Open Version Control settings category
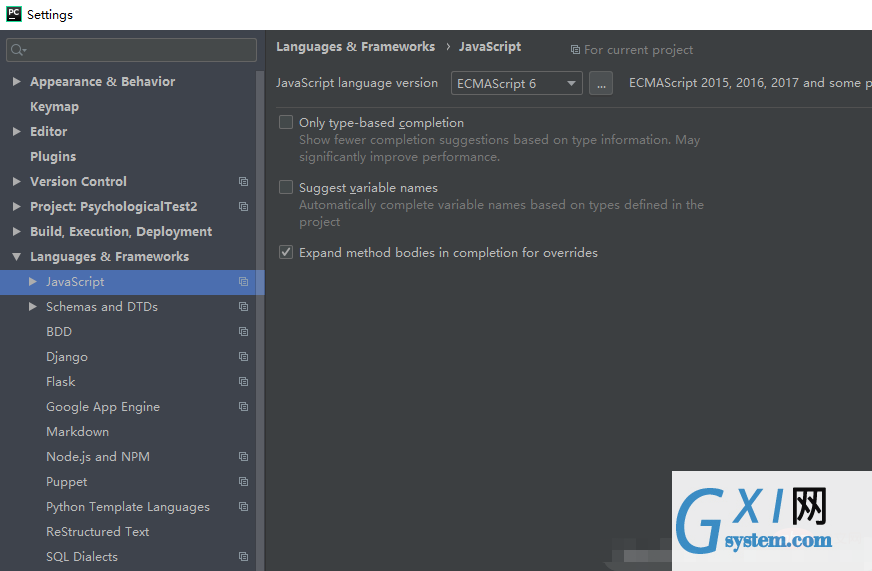 [78, 182]
